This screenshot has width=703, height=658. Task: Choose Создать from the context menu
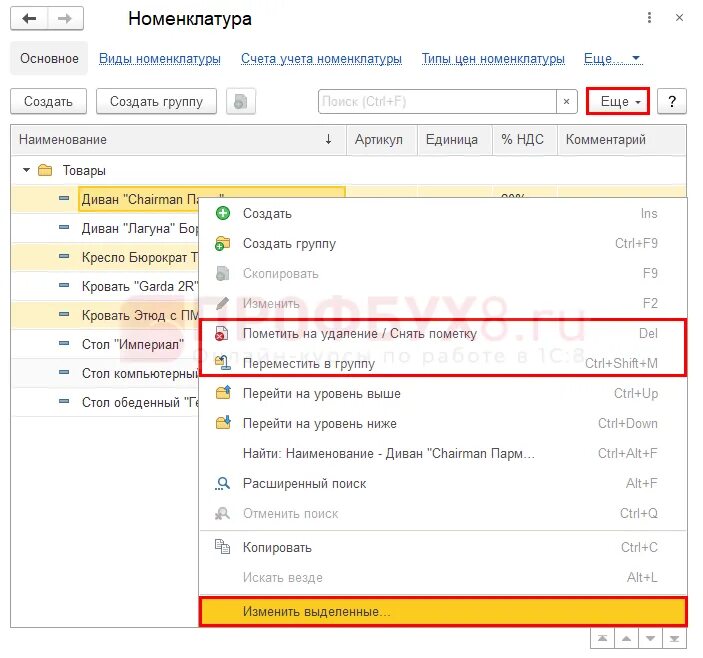click(x=443, y=213)
